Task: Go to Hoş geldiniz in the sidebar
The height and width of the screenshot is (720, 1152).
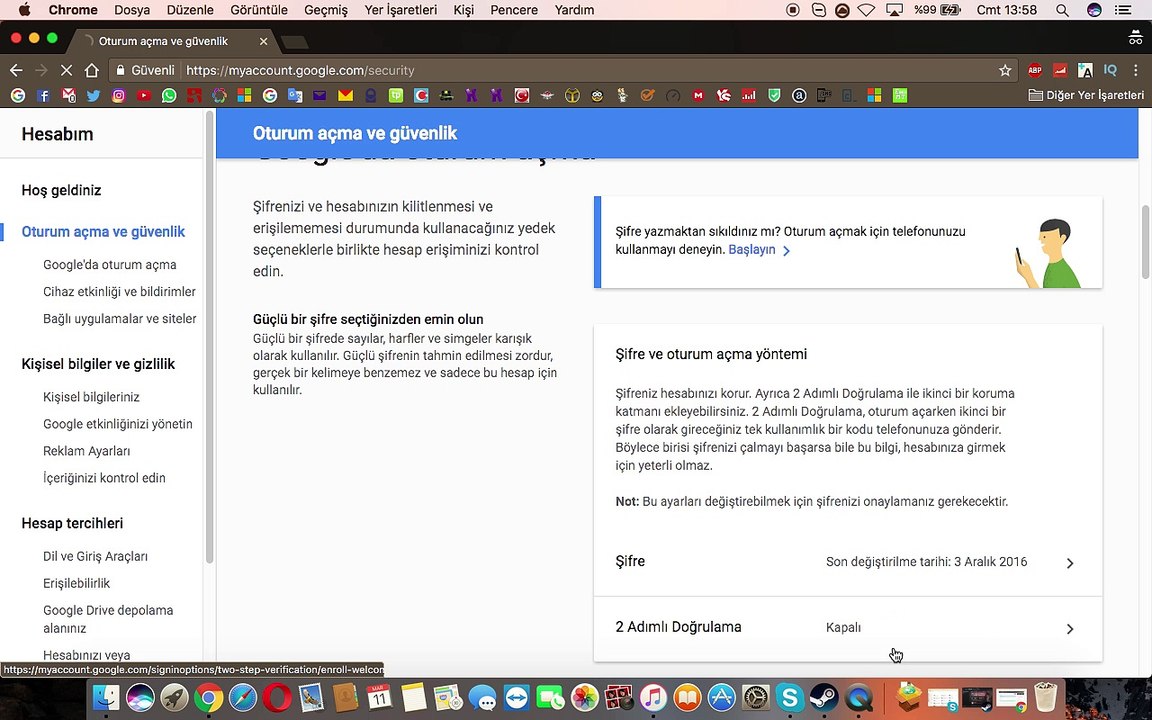Action: point(61,190)
